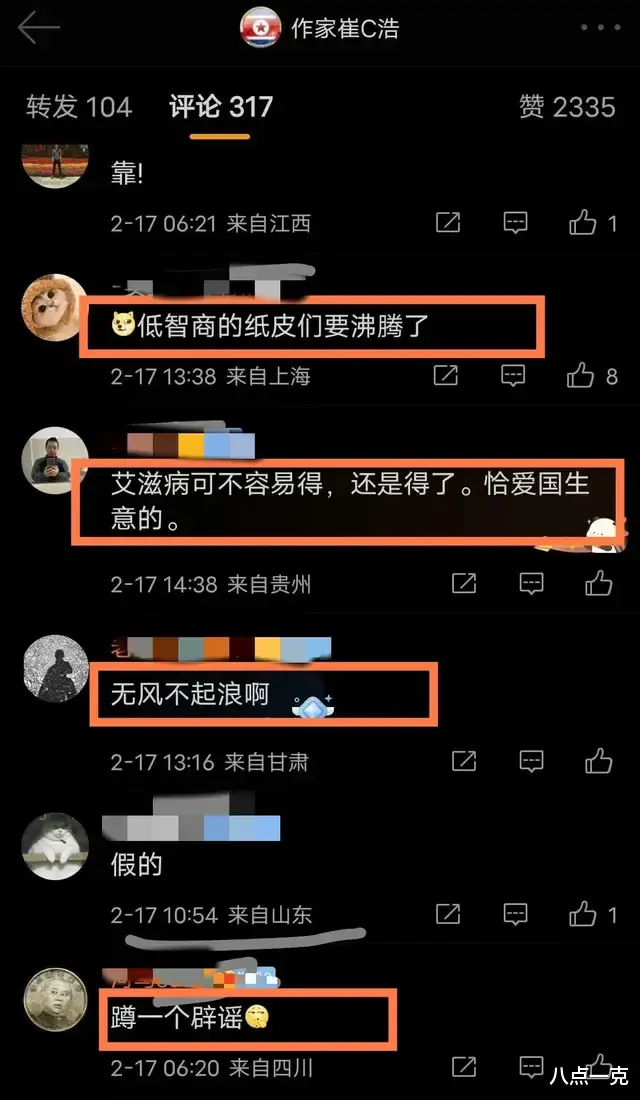Repost the 靠! comment via share icon
The width and height of the screenshot is (640, 1100).
[448, 222]
